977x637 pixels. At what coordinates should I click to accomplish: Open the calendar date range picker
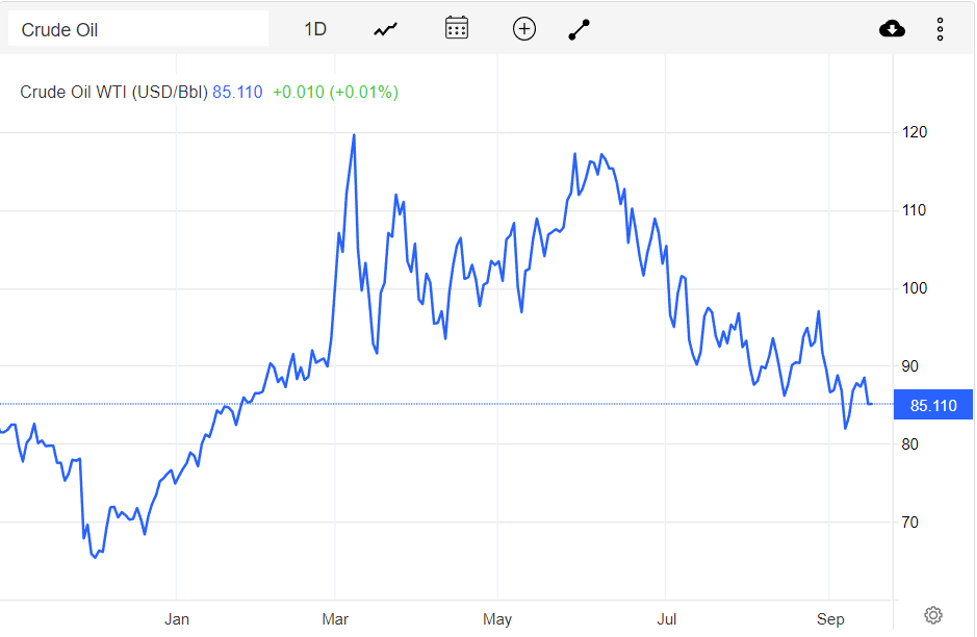(x=456, y=28)
